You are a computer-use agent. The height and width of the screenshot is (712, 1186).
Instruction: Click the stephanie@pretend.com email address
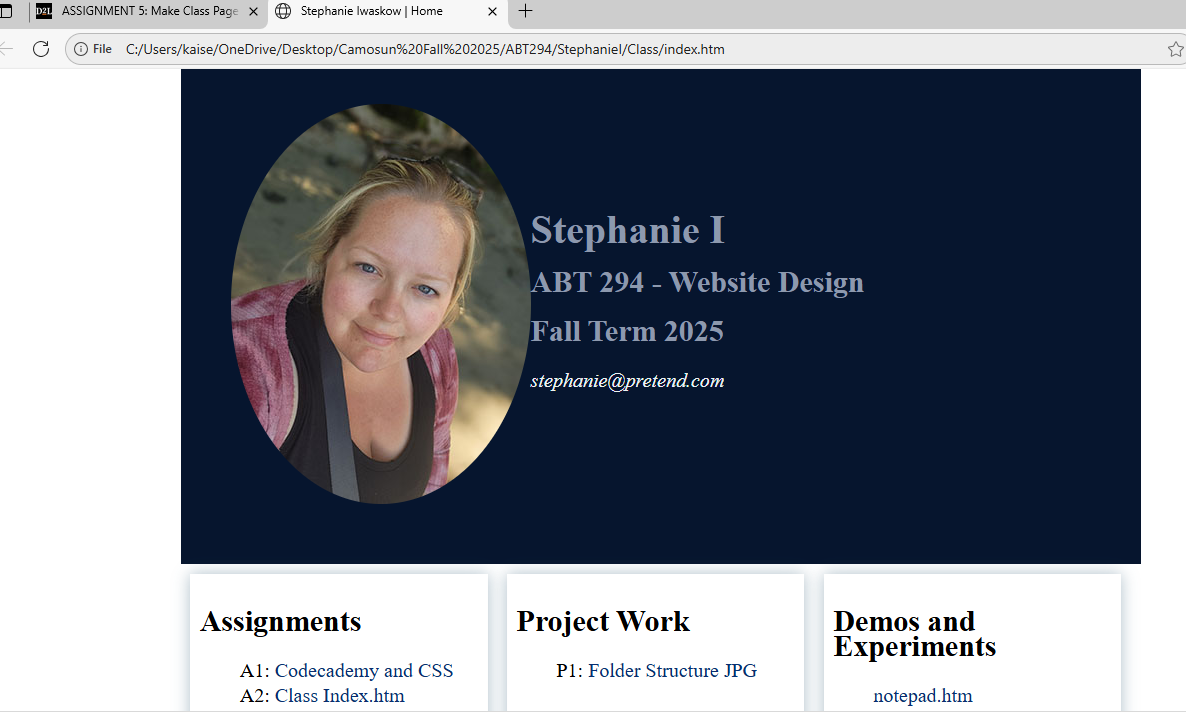pos(627,380)
